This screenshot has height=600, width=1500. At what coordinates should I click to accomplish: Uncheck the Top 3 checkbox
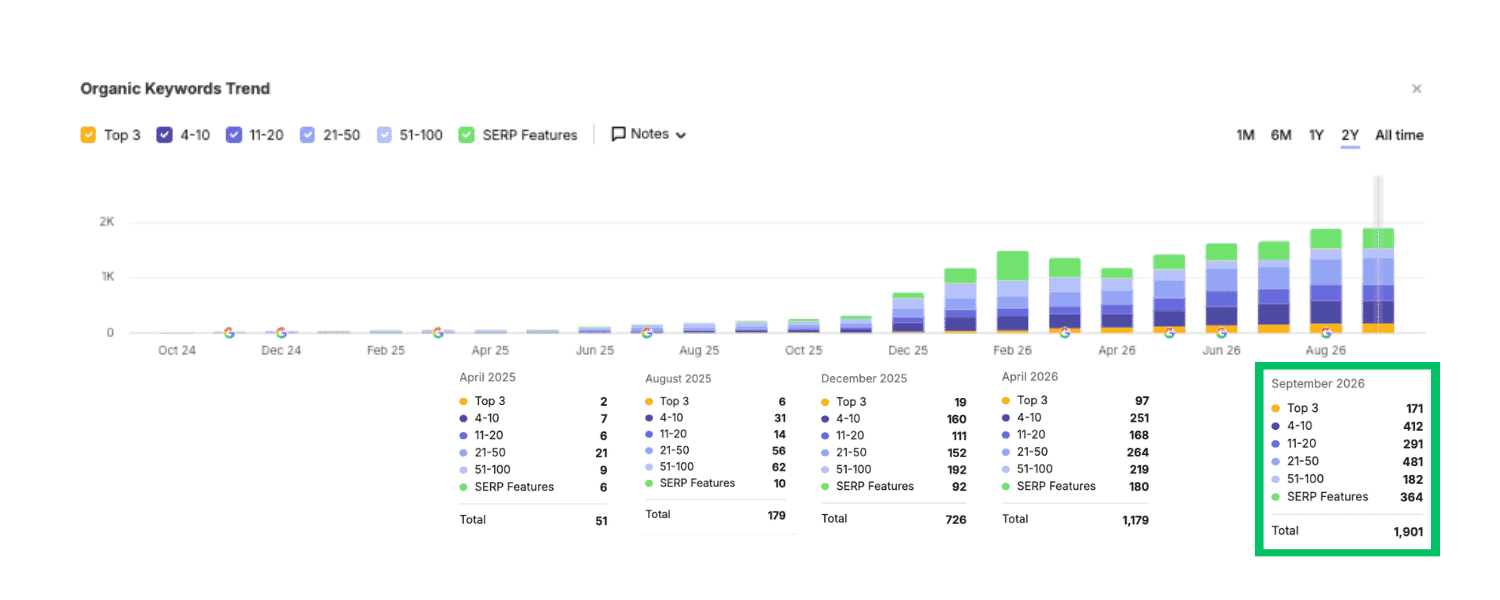click(x=88, y=135)
